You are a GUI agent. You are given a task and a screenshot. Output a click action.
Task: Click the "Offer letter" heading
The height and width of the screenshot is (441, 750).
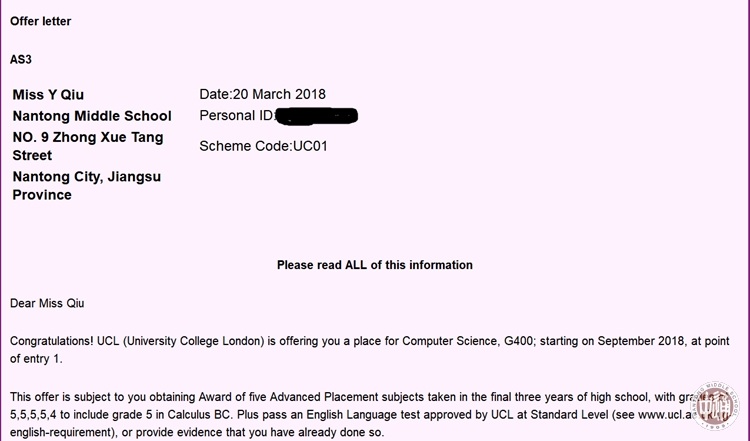click(x=40, y=21)
